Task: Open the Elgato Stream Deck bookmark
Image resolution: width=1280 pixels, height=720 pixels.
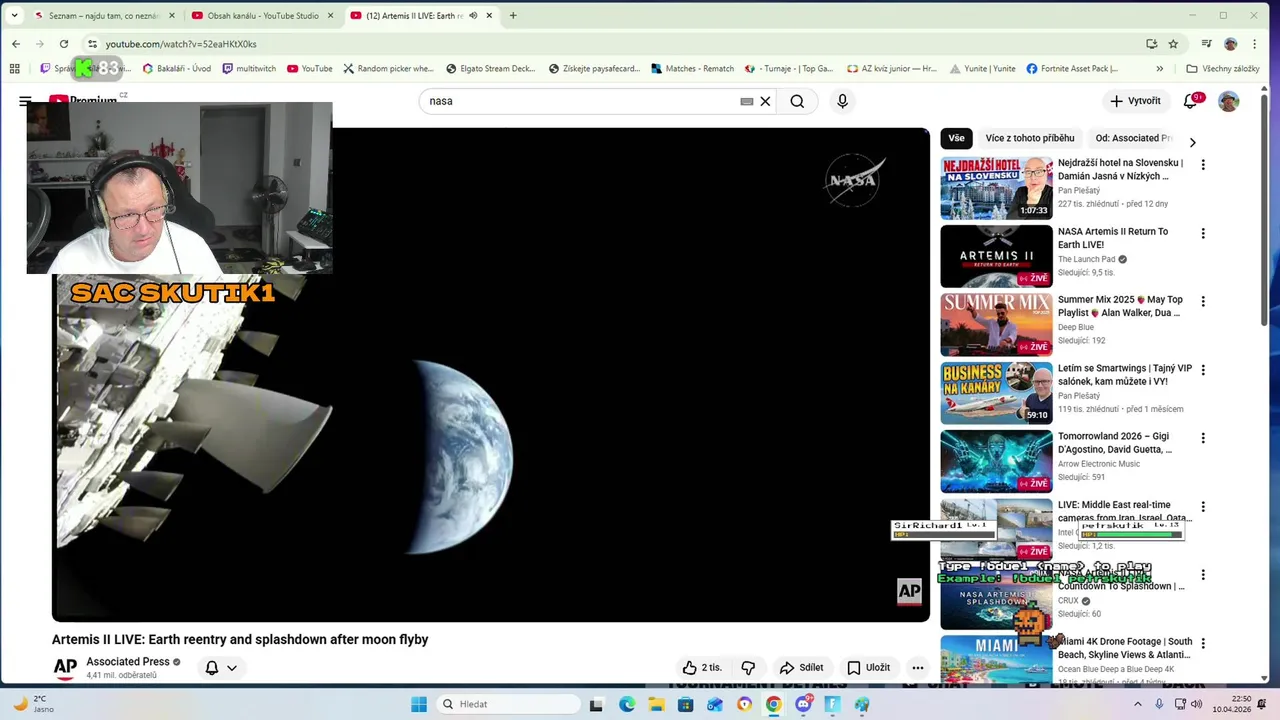Action: click(490, 69)
